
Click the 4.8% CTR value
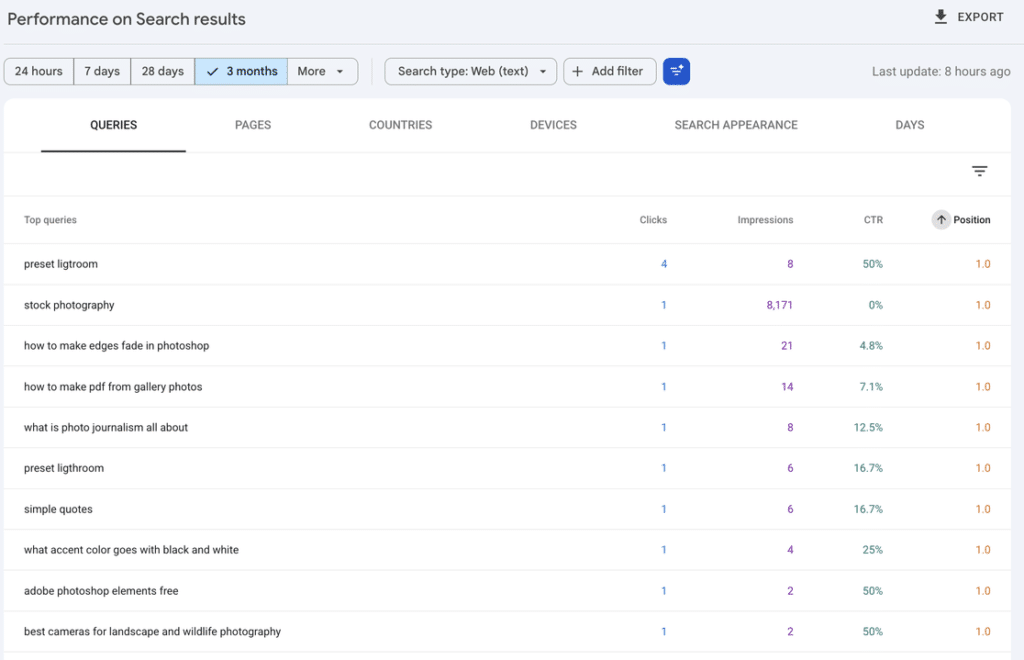click(871, 345)
